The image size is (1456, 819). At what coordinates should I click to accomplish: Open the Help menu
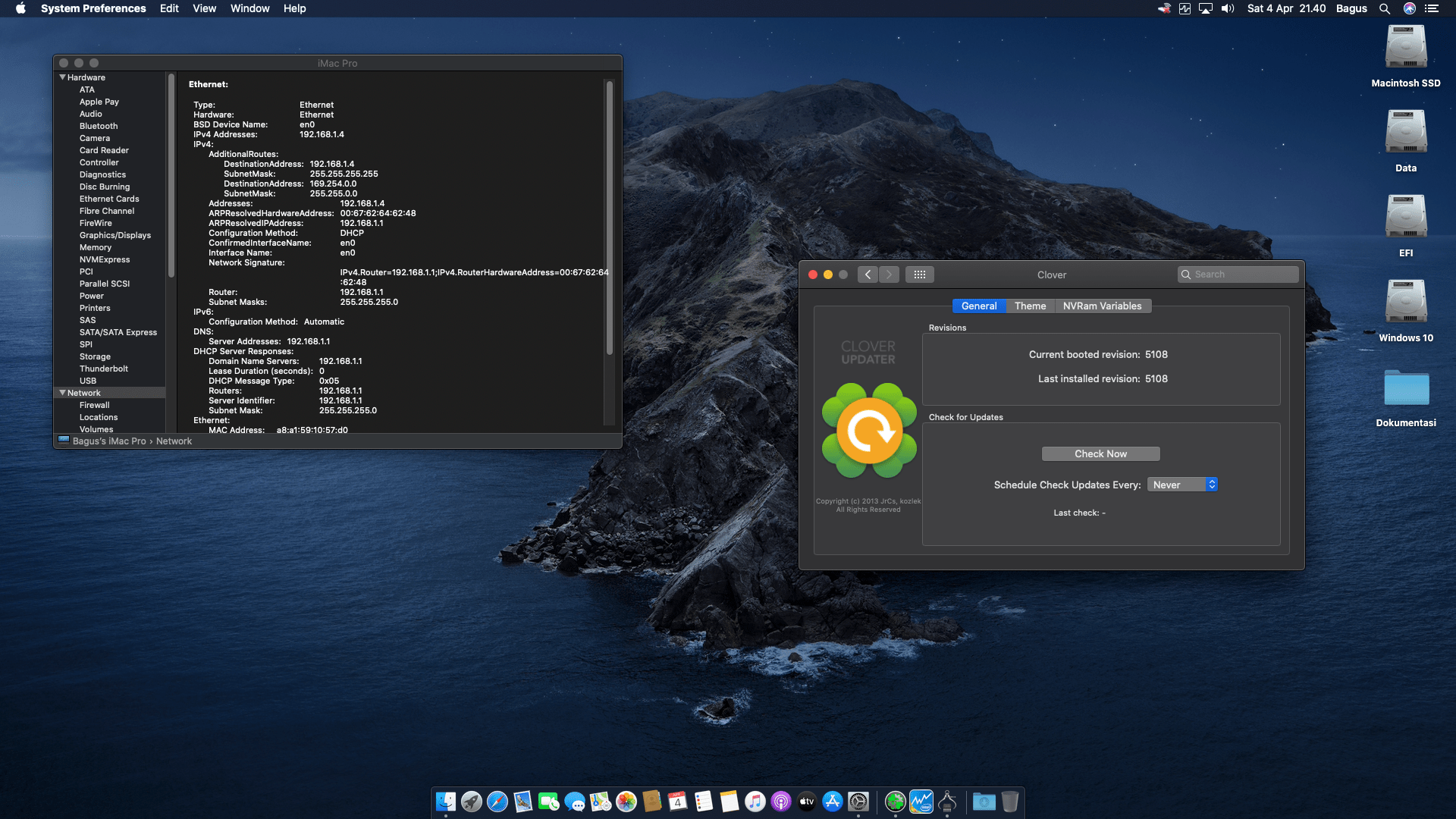point(295,8)
